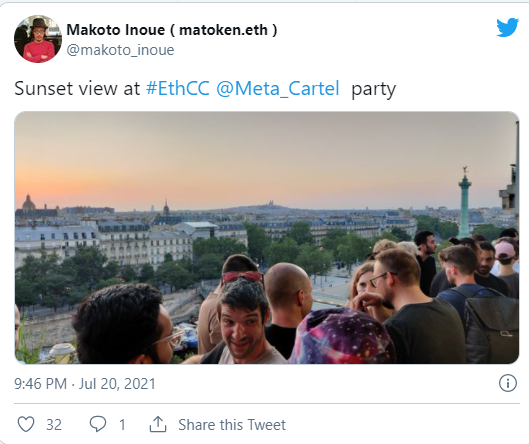Visit the @Meta_Cartel mention link
Viewport: 529px width, 444px height.
[278, 89]
